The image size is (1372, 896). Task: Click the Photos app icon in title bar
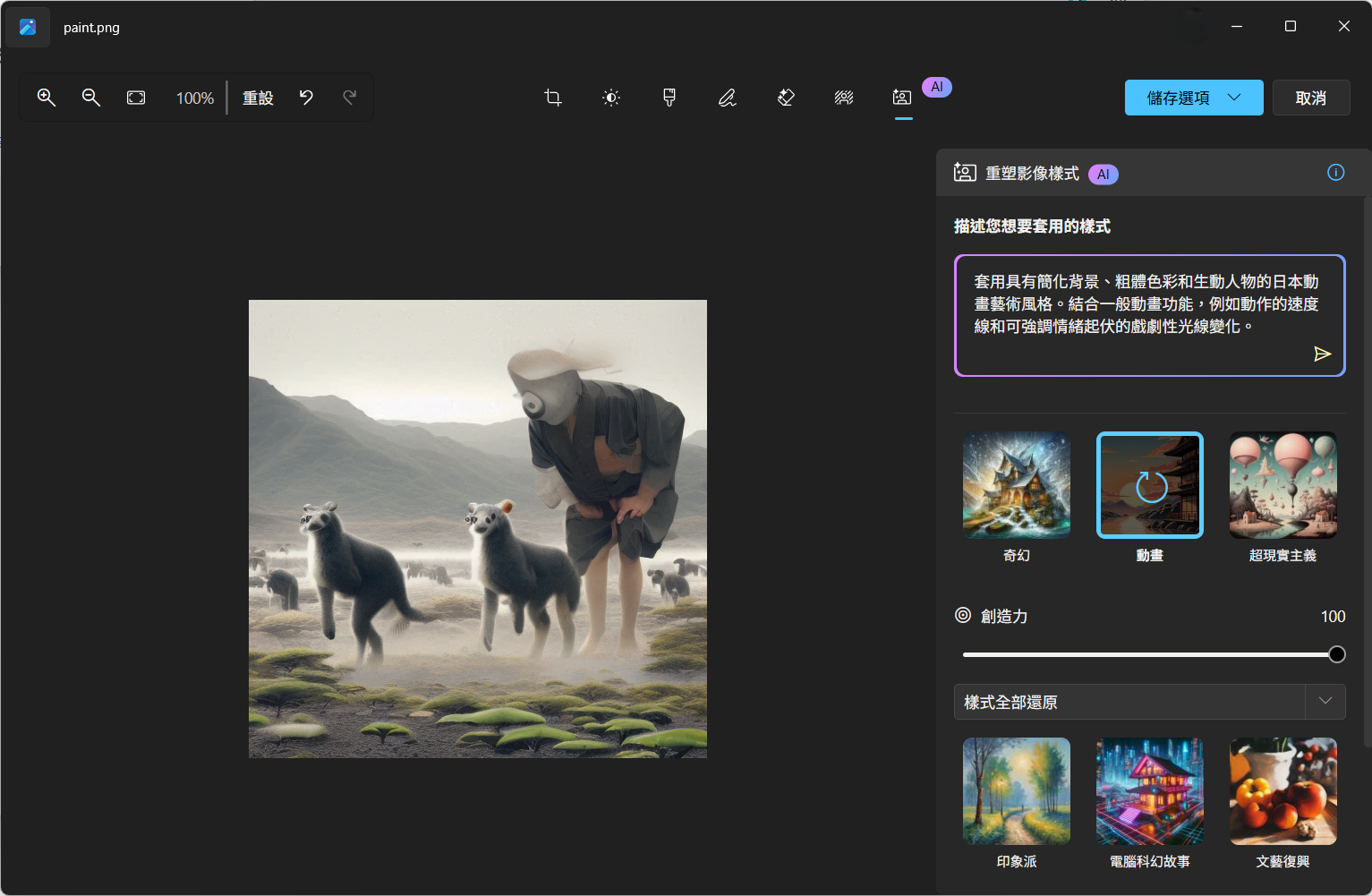tap(28, 27)
